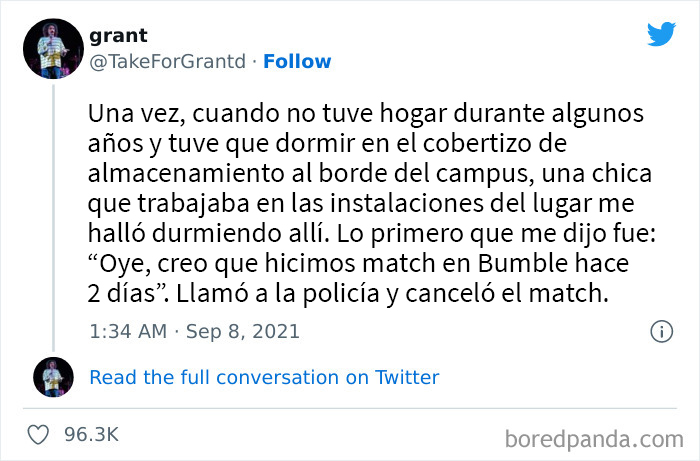Like the tweet with the heart icon
The image size is (700, 461).
42,434
